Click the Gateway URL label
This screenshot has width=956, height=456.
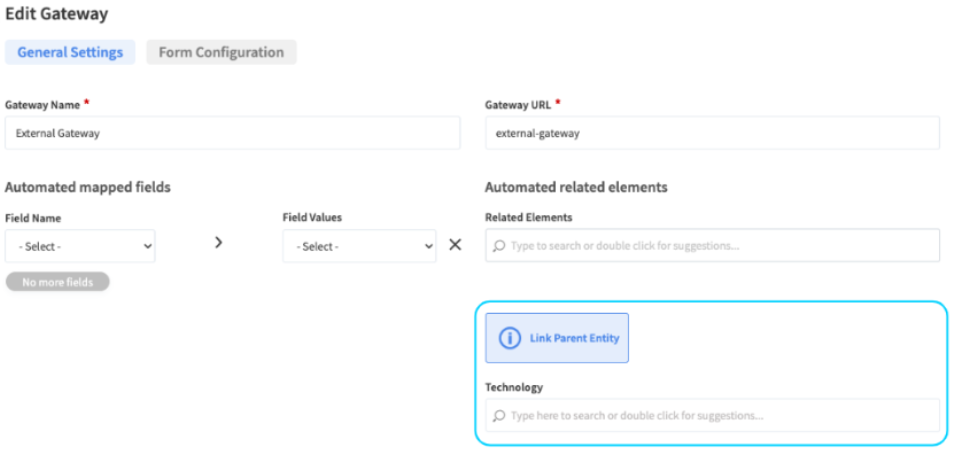518,104
